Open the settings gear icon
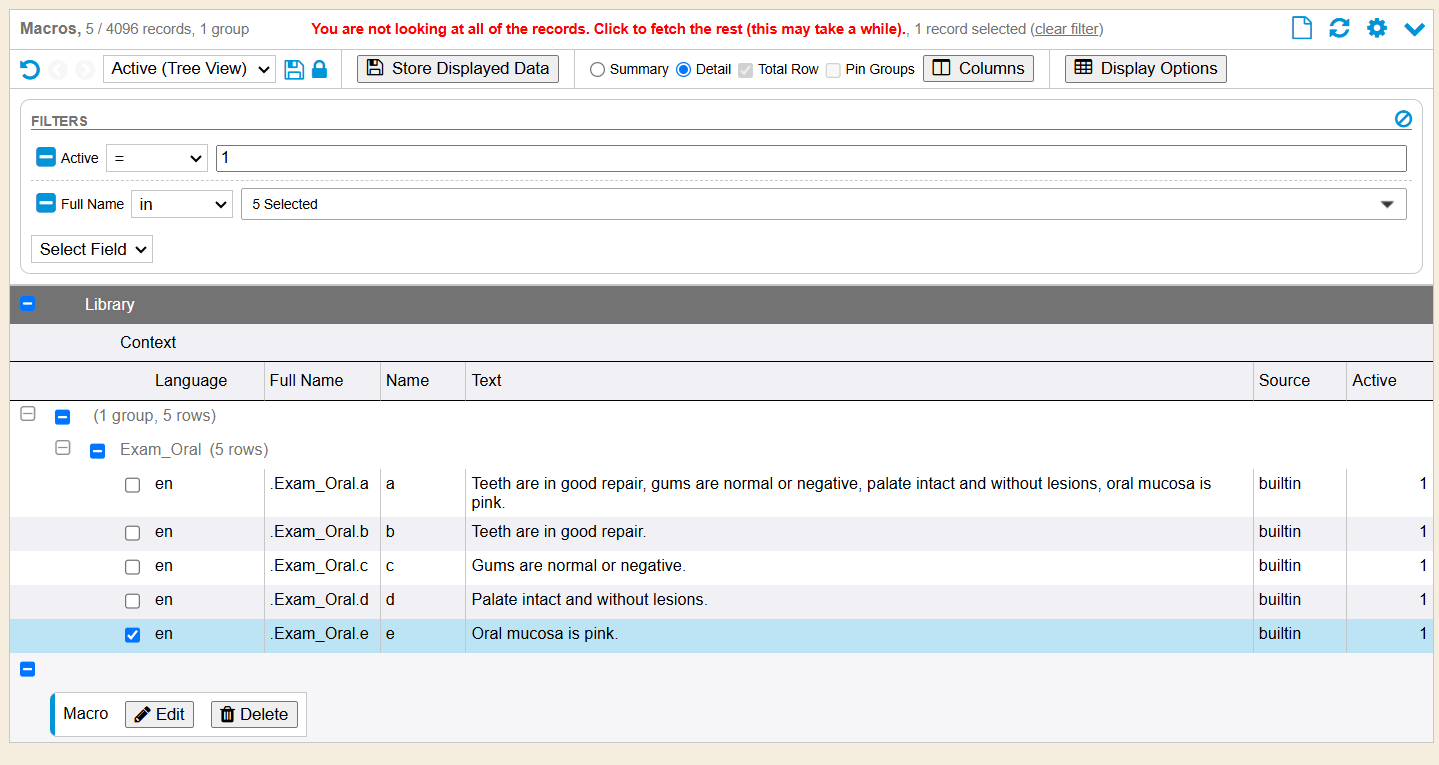The image size is (1439, 765). (x=1377, y=28)
